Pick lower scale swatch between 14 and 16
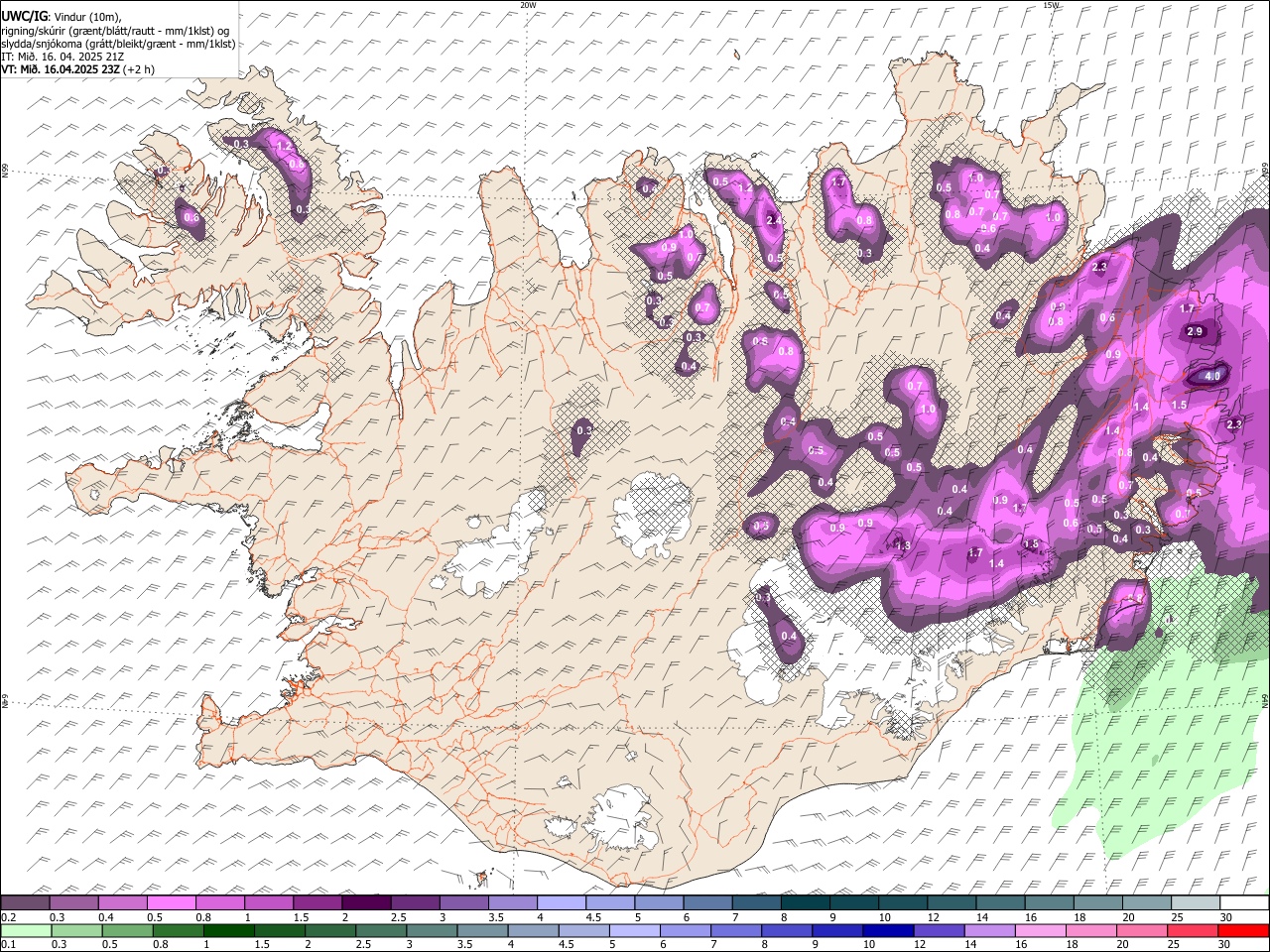Viewport: 1270px width, 952px height. point(988,930)
